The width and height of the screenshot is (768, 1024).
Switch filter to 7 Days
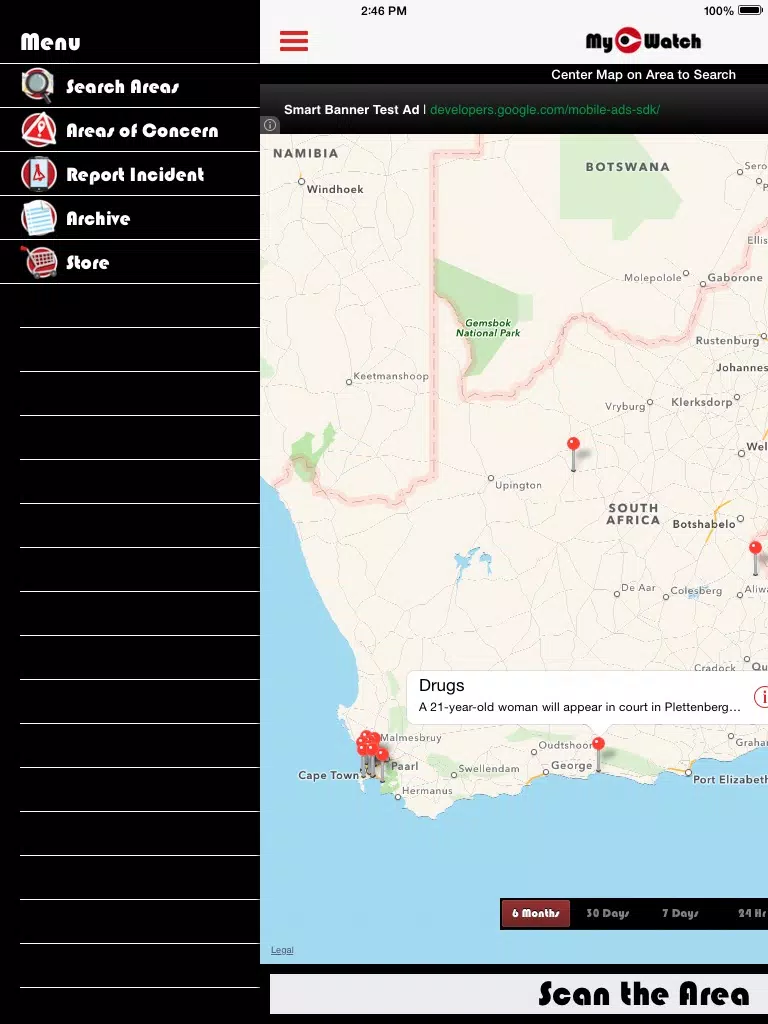[x=680, y=913]
